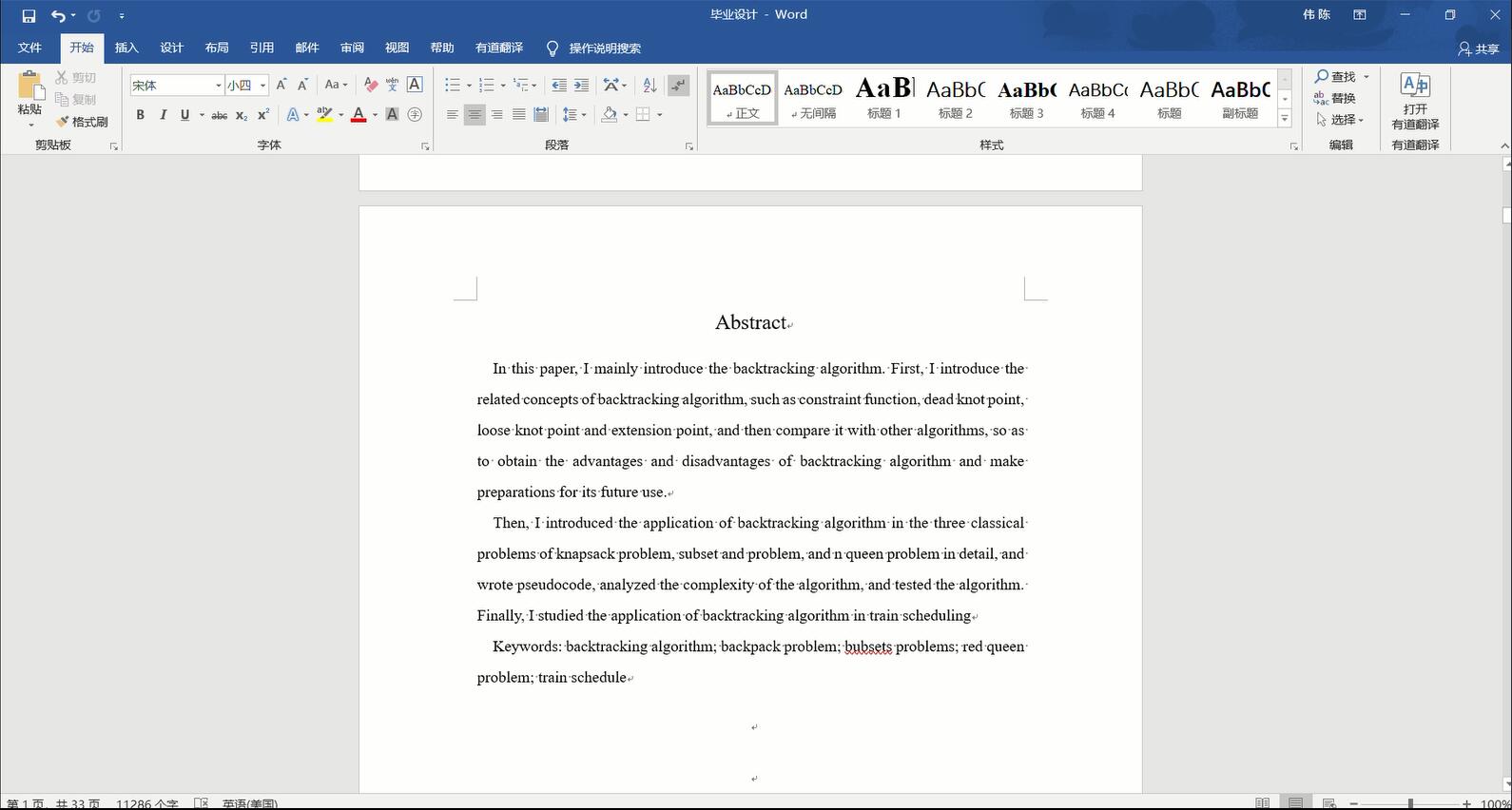Apply the yellow text highlight color
This screenshot has height=810, width=1512.
click(324, 115)
